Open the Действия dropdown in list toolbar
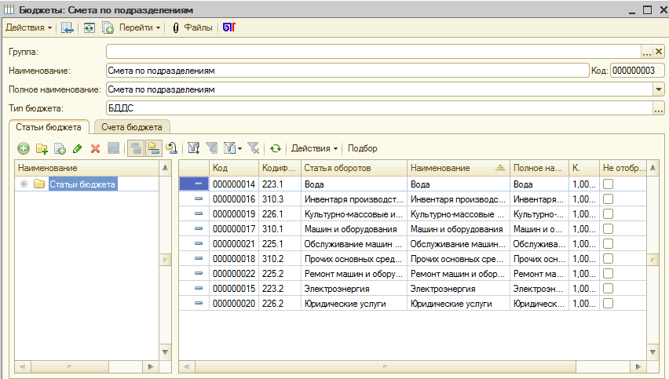Viewport: 669px width, 379px height. 314,149
